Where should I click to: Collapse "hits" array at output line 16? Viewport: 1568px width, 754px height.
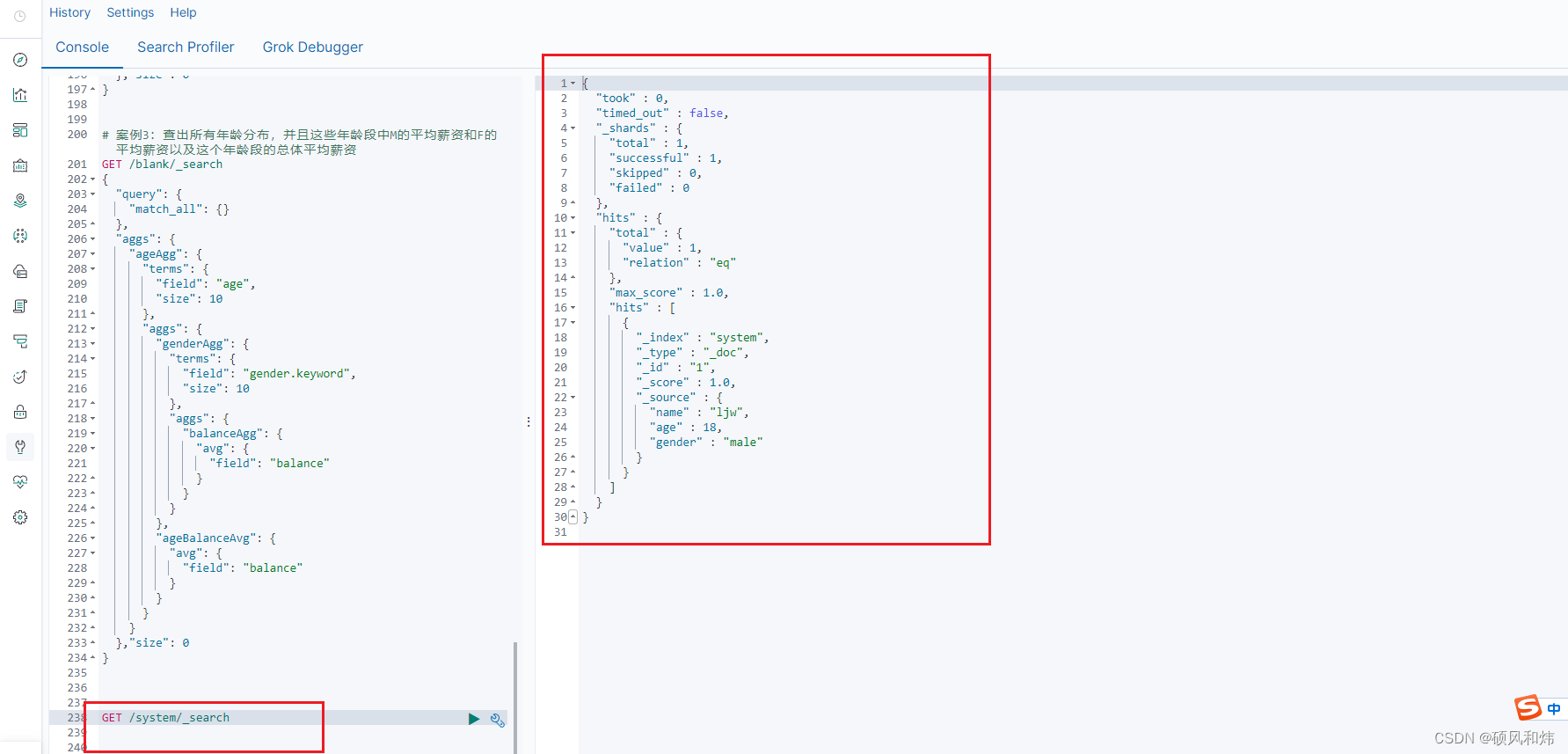pyautogui.click(x=573, y=308)
